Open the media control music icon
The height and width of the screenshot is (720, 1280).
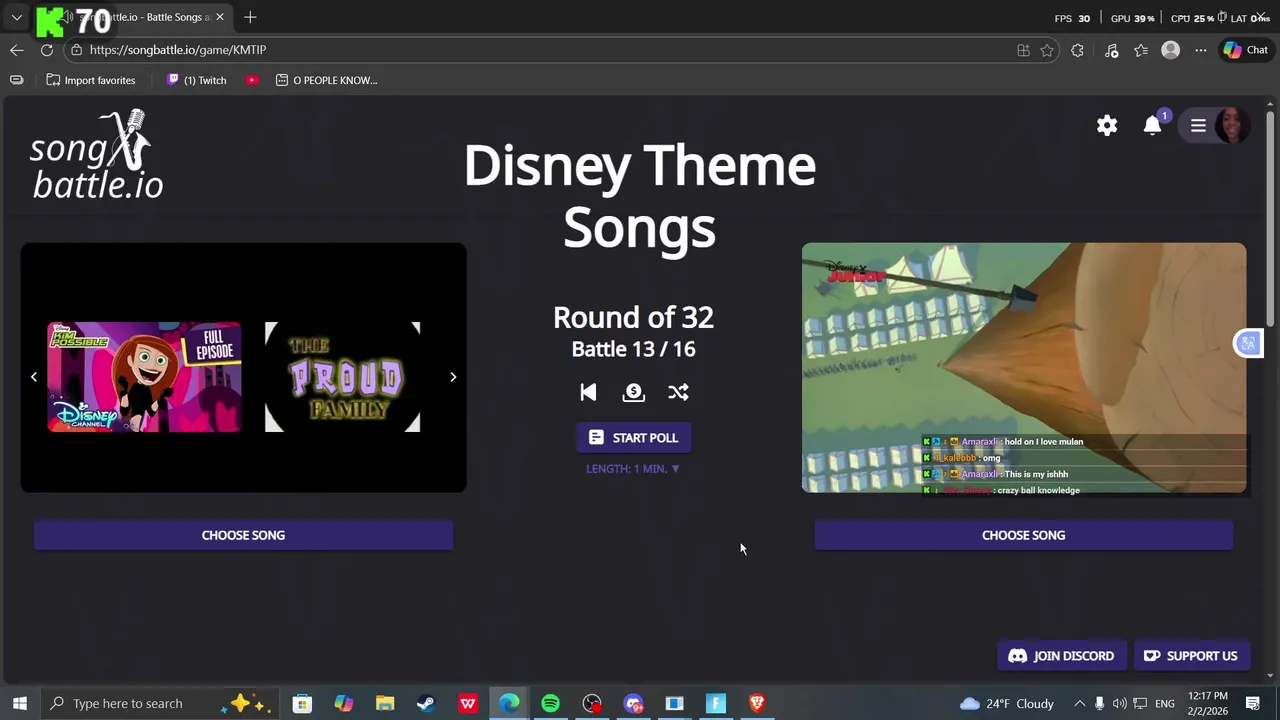click(1111, 50)
